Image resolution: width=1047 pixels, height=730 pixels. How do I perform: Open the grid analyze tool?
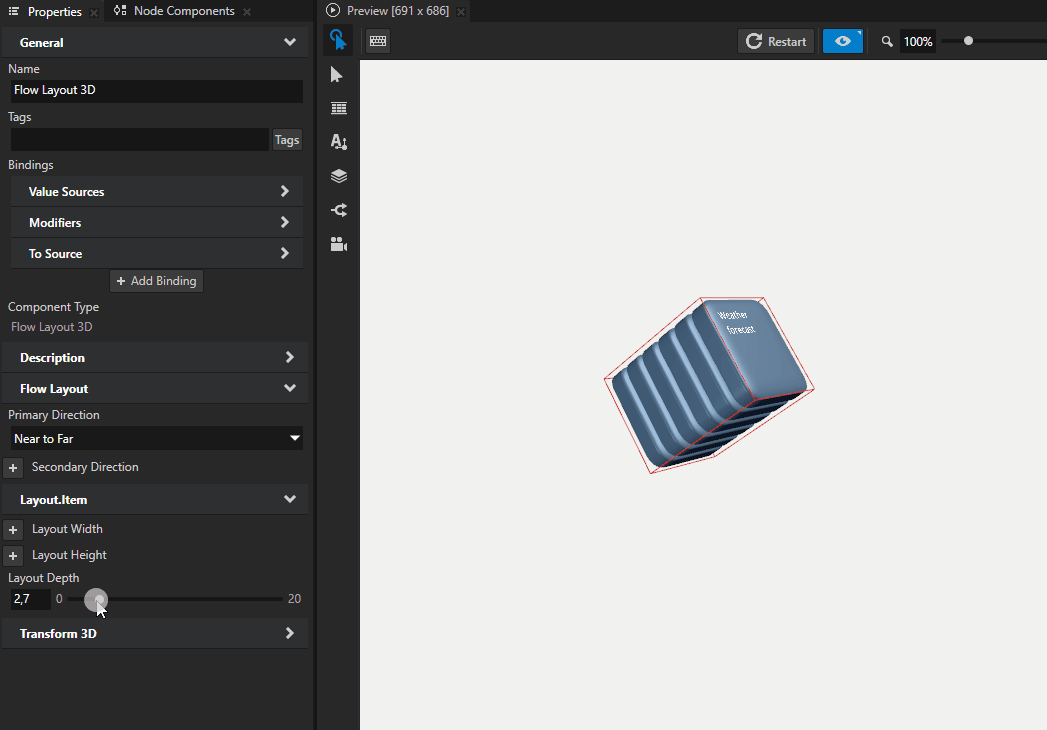click(x=337, y=108)
